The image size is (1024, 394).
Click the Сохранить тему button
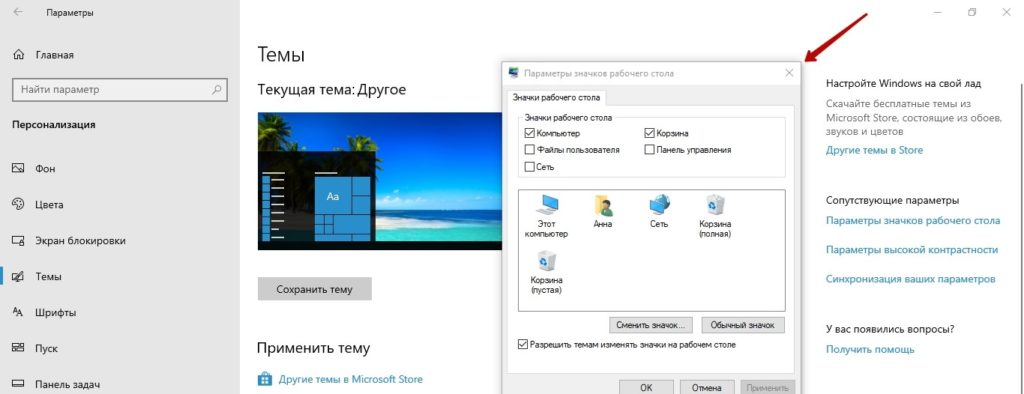[x=314, y=289]
